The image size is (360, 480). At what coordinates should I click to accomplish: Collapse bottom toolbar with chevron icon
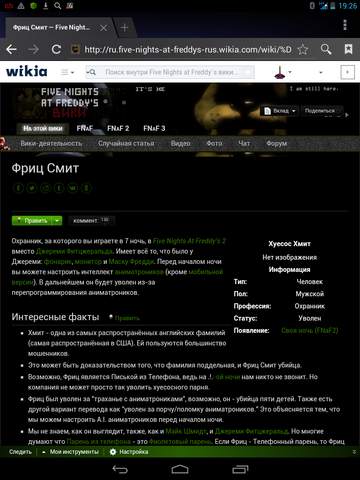coord(354,452)
